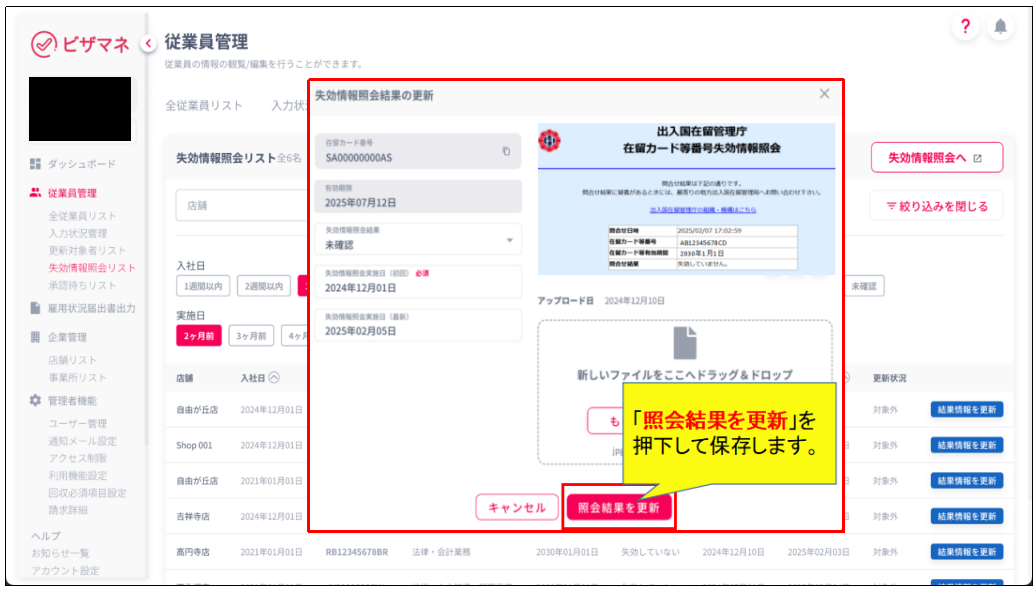Close the dialog with the X icon
1033x590 pixels.
pyautogui.click(x=824, y=94)
